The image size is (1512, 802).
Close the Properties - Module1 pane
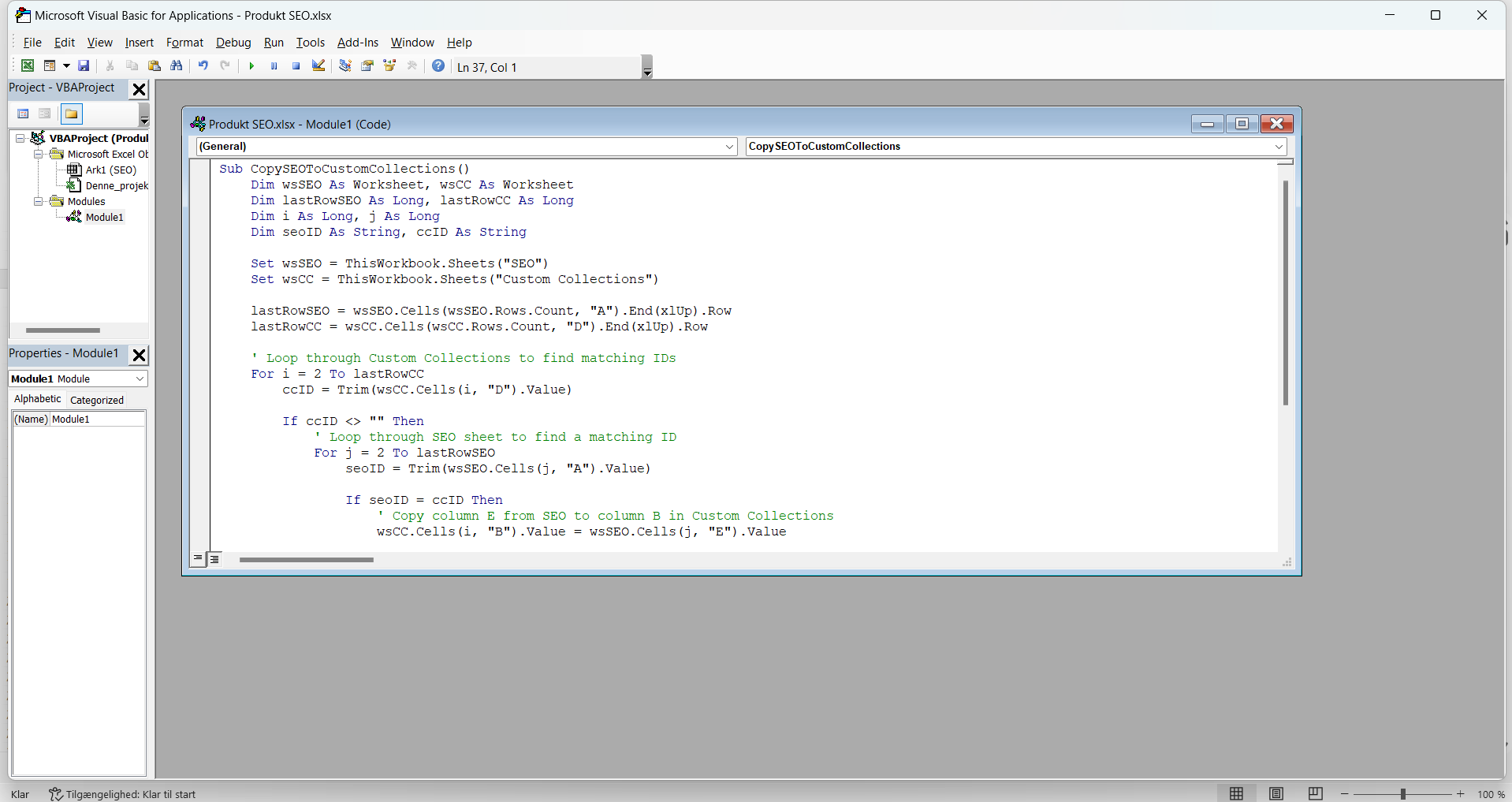139,355
